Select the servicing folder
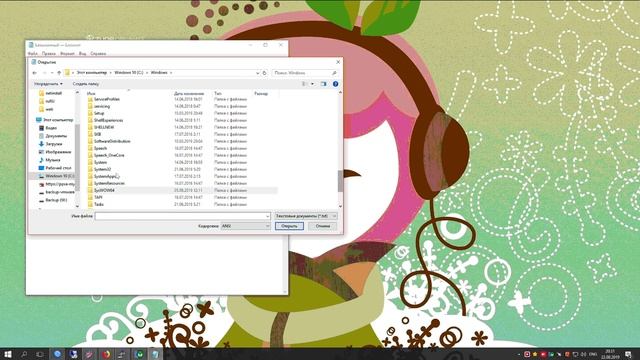 pos(102,106)
